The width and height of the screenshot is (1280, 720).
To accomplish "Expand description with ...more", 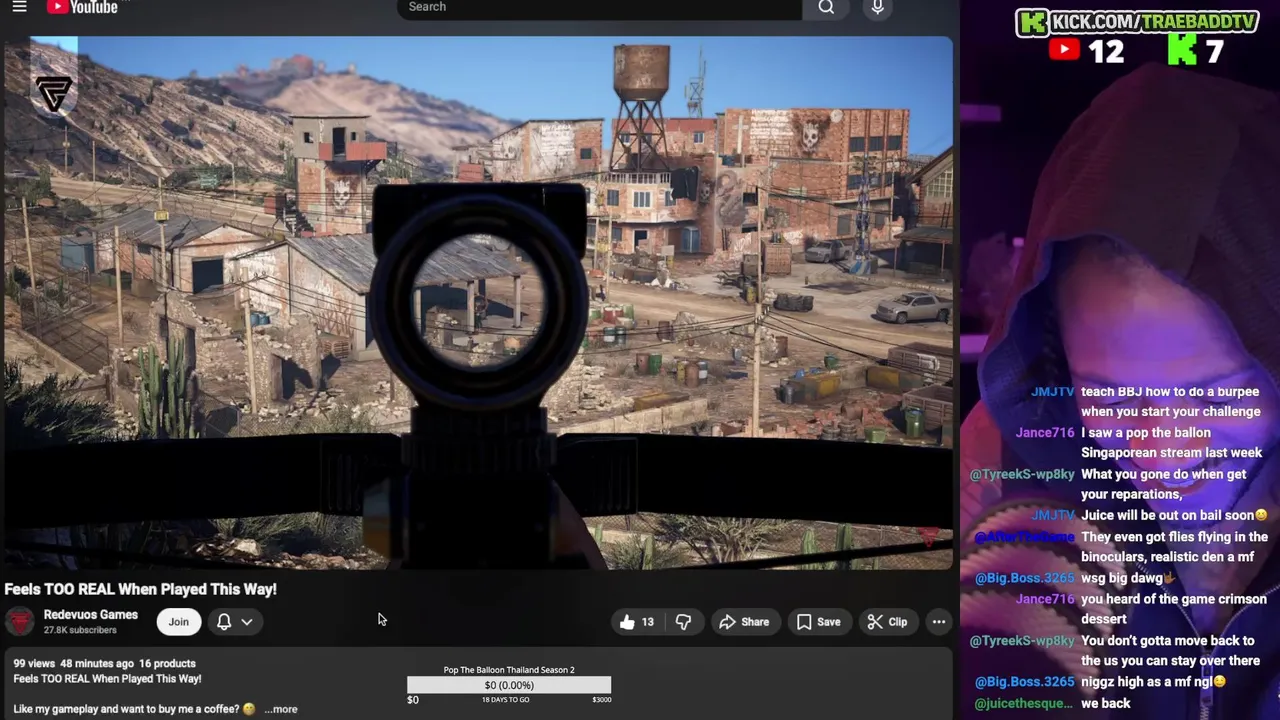I will click(x=281, y=709).
